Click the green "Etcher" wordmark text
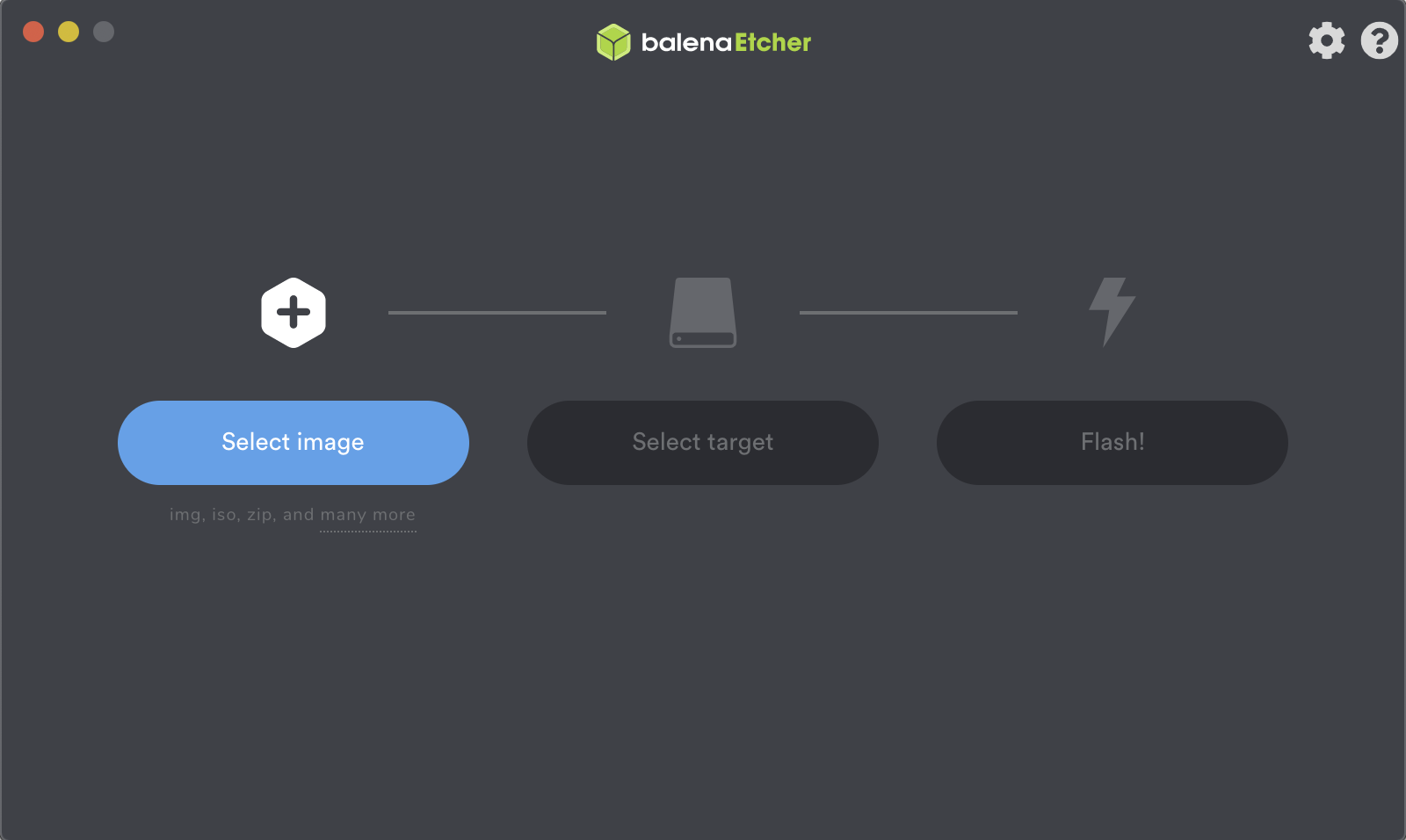This screenshot has height=840, width=1406. coord(772,42)
